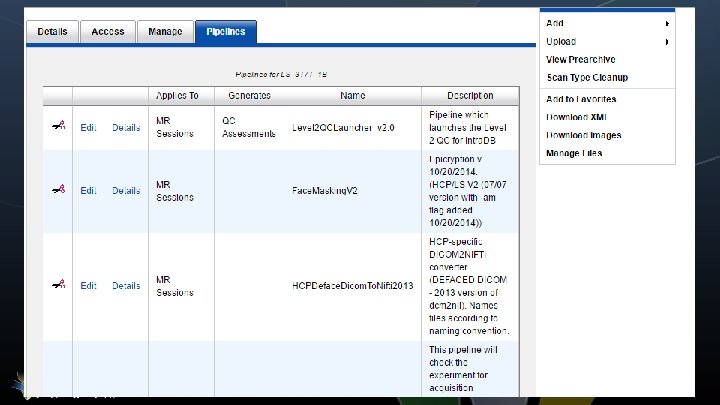The width and height of the screenshot is (720, 405).
Task: Edit the Level2QCLauncher pipeline
Action: pos(88,128)
